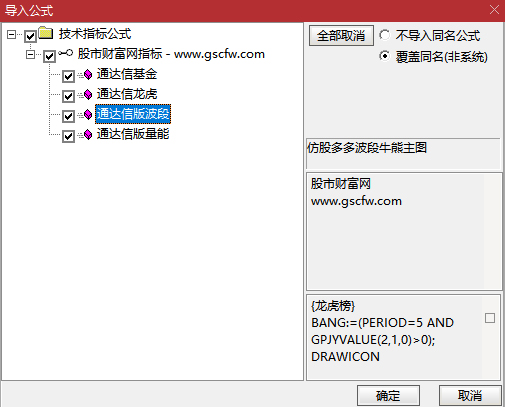The height and width of the screenshot is (407, 505).
Task: Collapse the 股市财富网指标 tree branch
Action: pos(30,54)
